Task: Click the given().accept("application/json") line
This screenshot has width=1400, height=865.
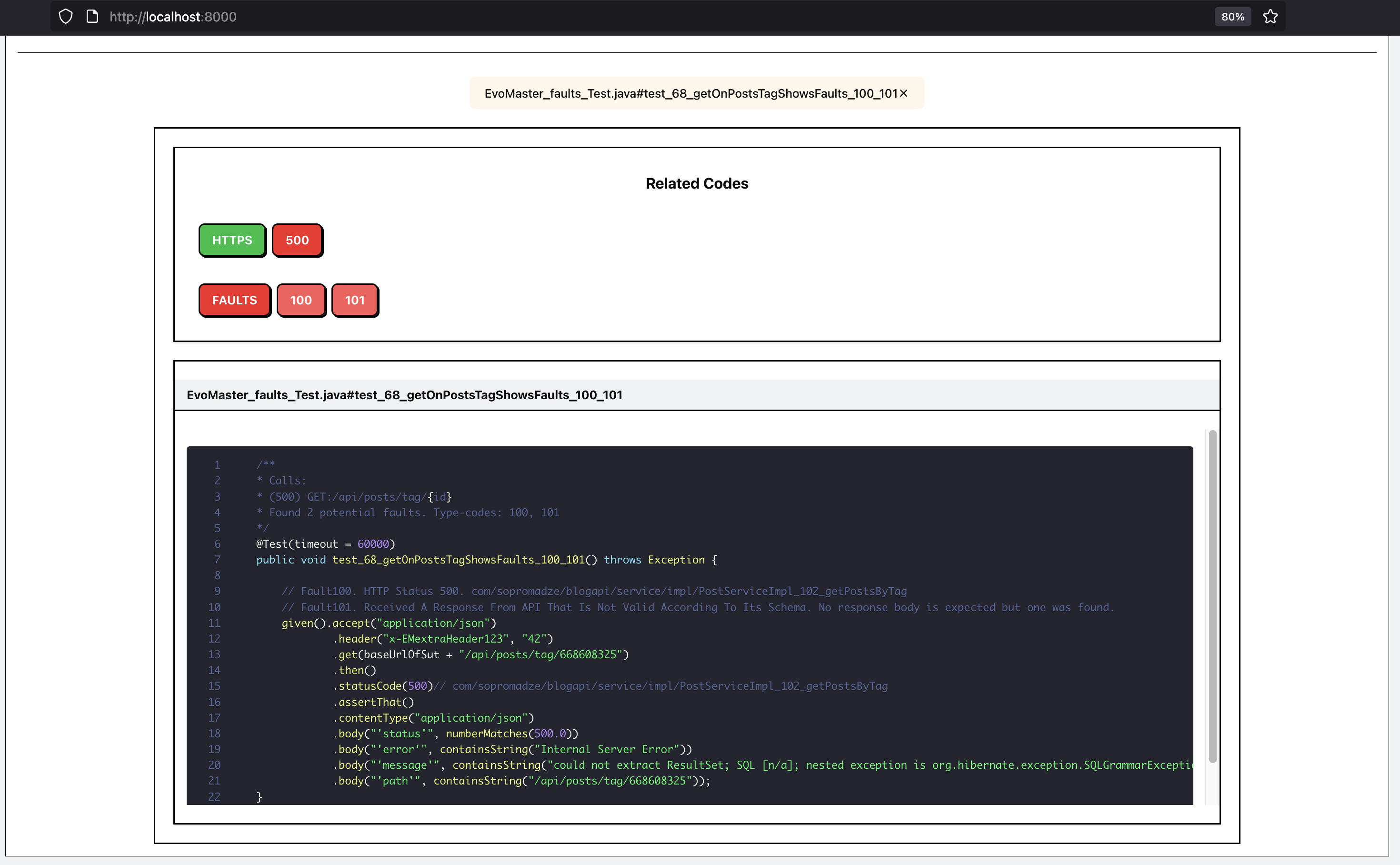Action: click(388, 623)
